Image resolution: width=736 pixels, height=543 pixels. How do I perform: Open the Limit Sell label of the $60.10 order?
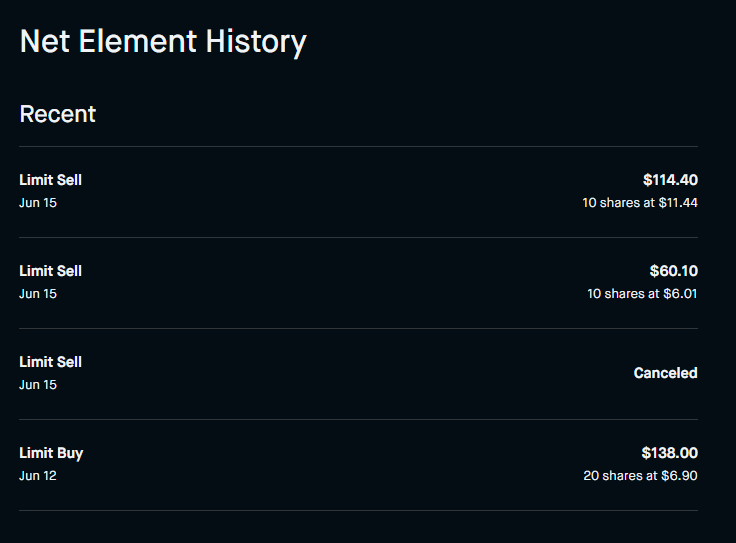coord(51,271)
